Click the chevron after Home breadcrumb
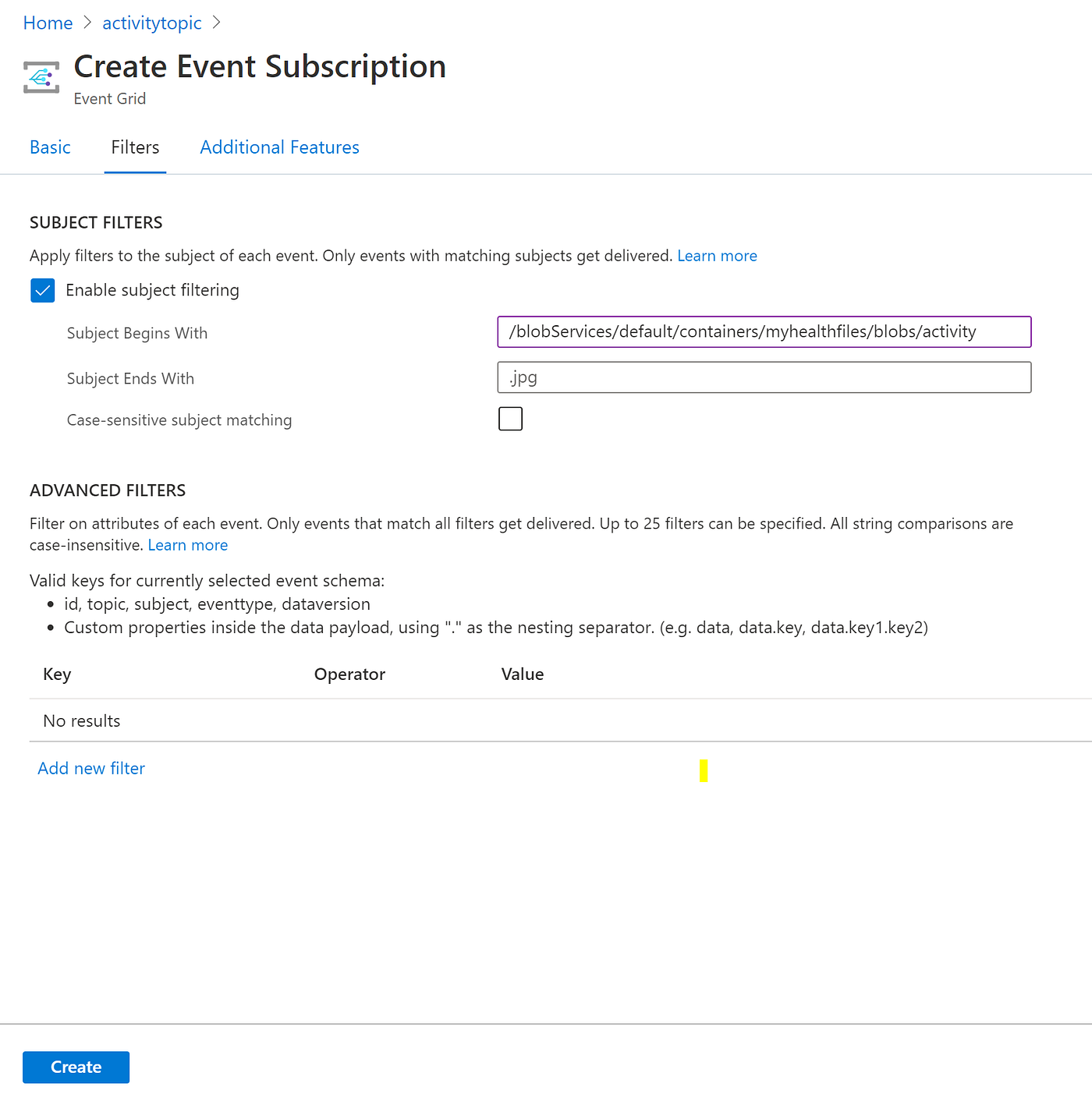The image size is (1092, 1108). click(87, 23)
